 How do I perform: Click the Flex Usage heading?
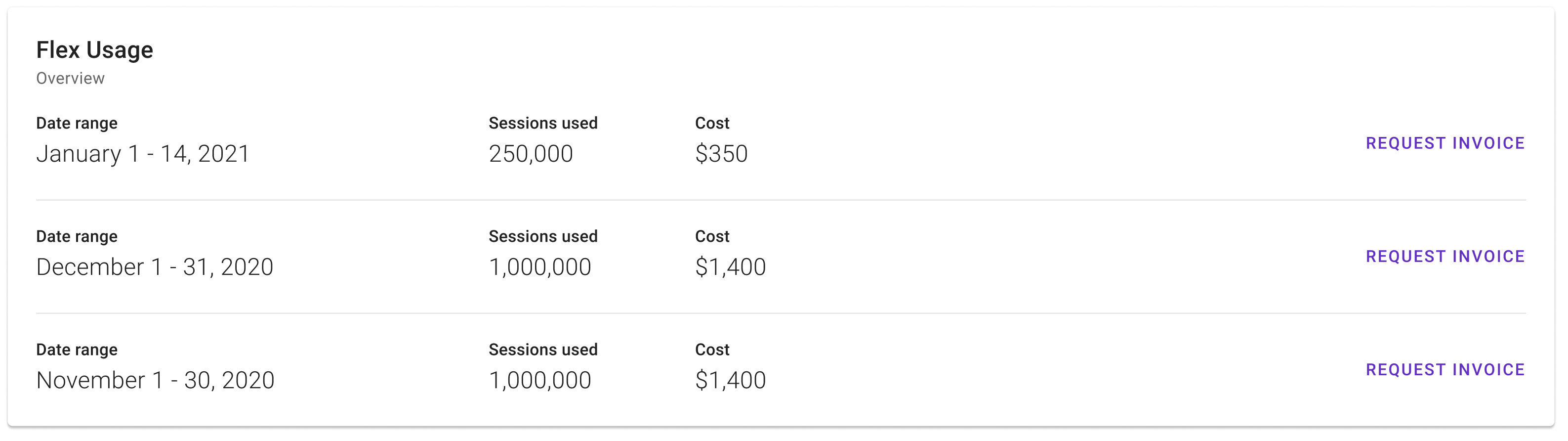[94, 50]
